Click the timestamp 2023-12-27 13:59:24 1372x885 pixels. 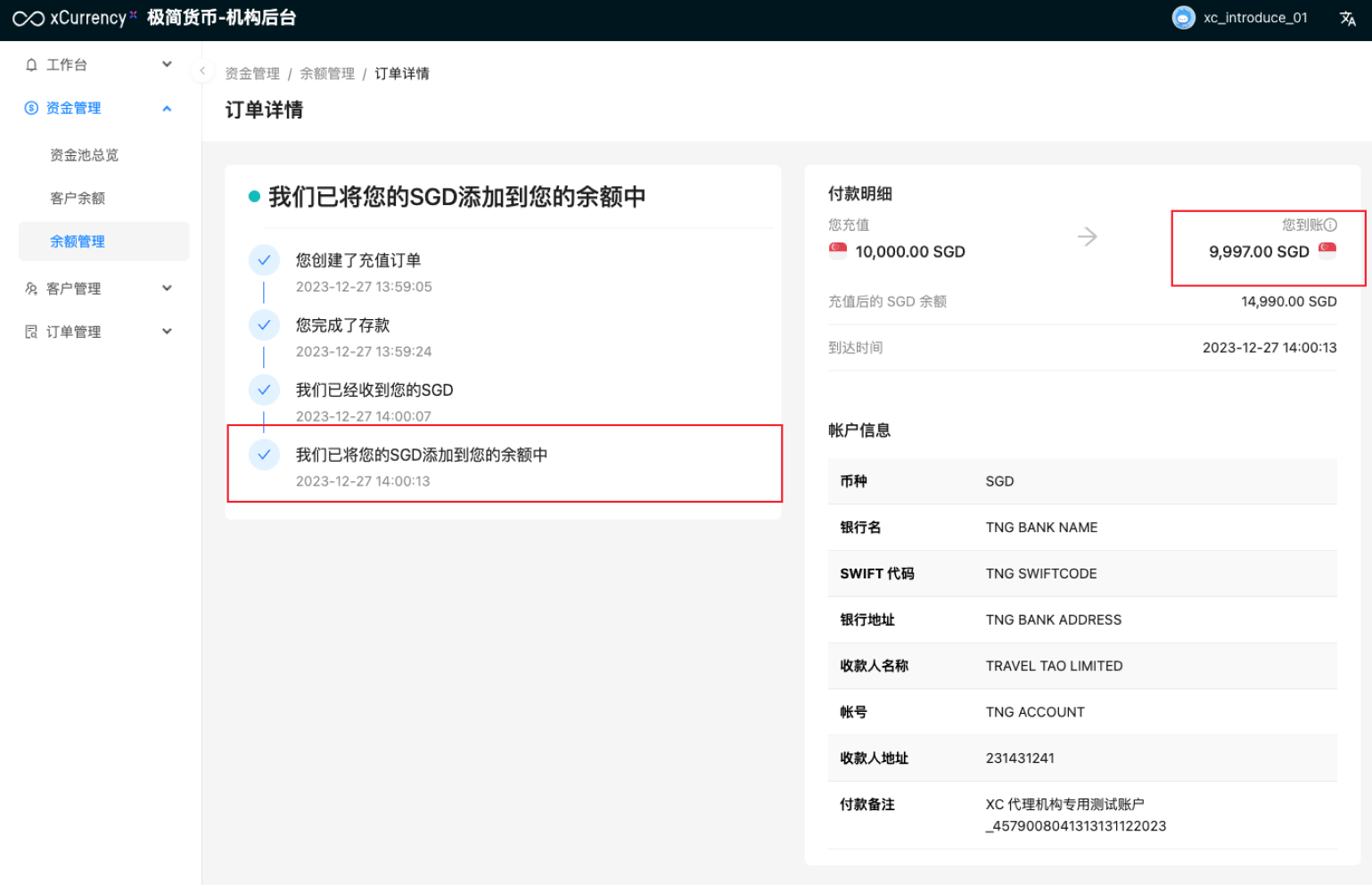[x=364, y=352]
